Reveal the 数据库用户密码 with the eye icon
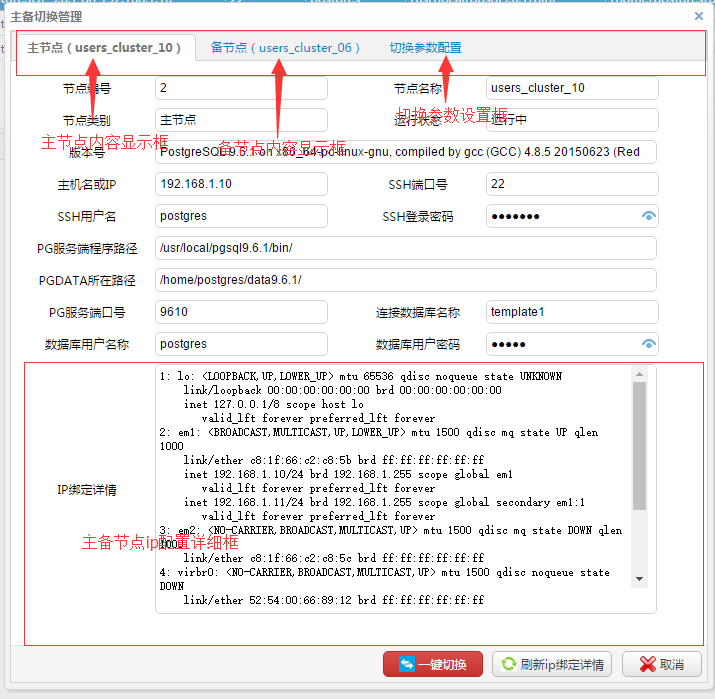The image size is (715, 699). pyautogui.click(x=649, y=344)
